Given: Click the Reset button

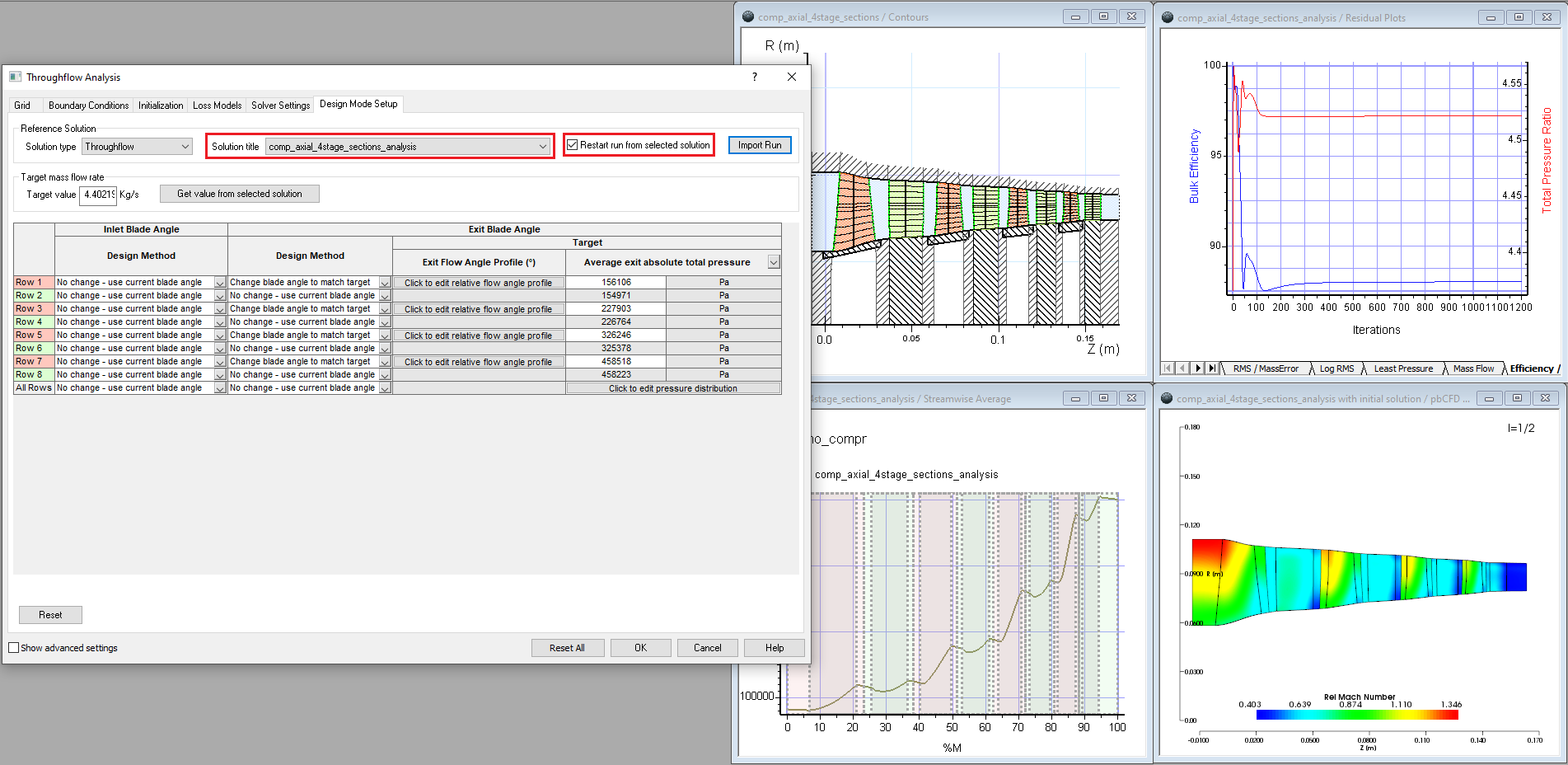Looking at the screenshot, I should [50, 615].
